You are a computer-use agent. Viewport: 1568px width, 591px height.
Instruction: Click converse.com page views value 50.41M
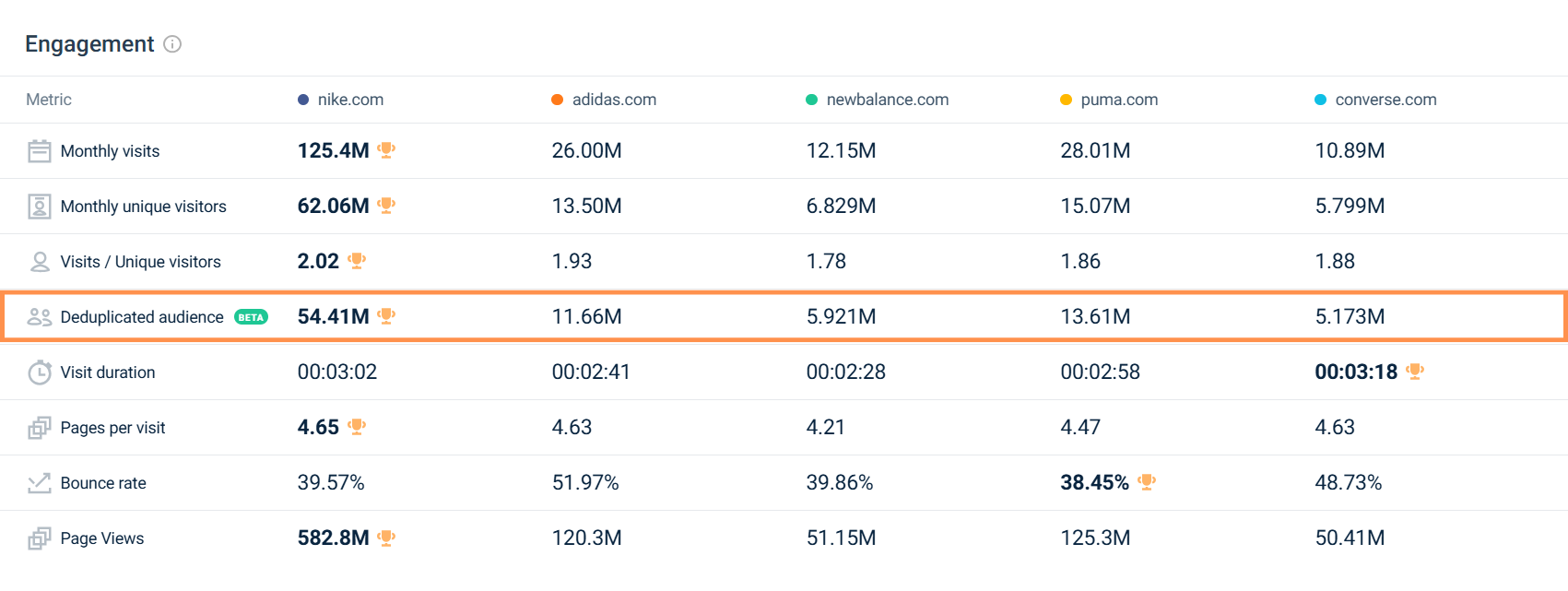coord(1350,538)
